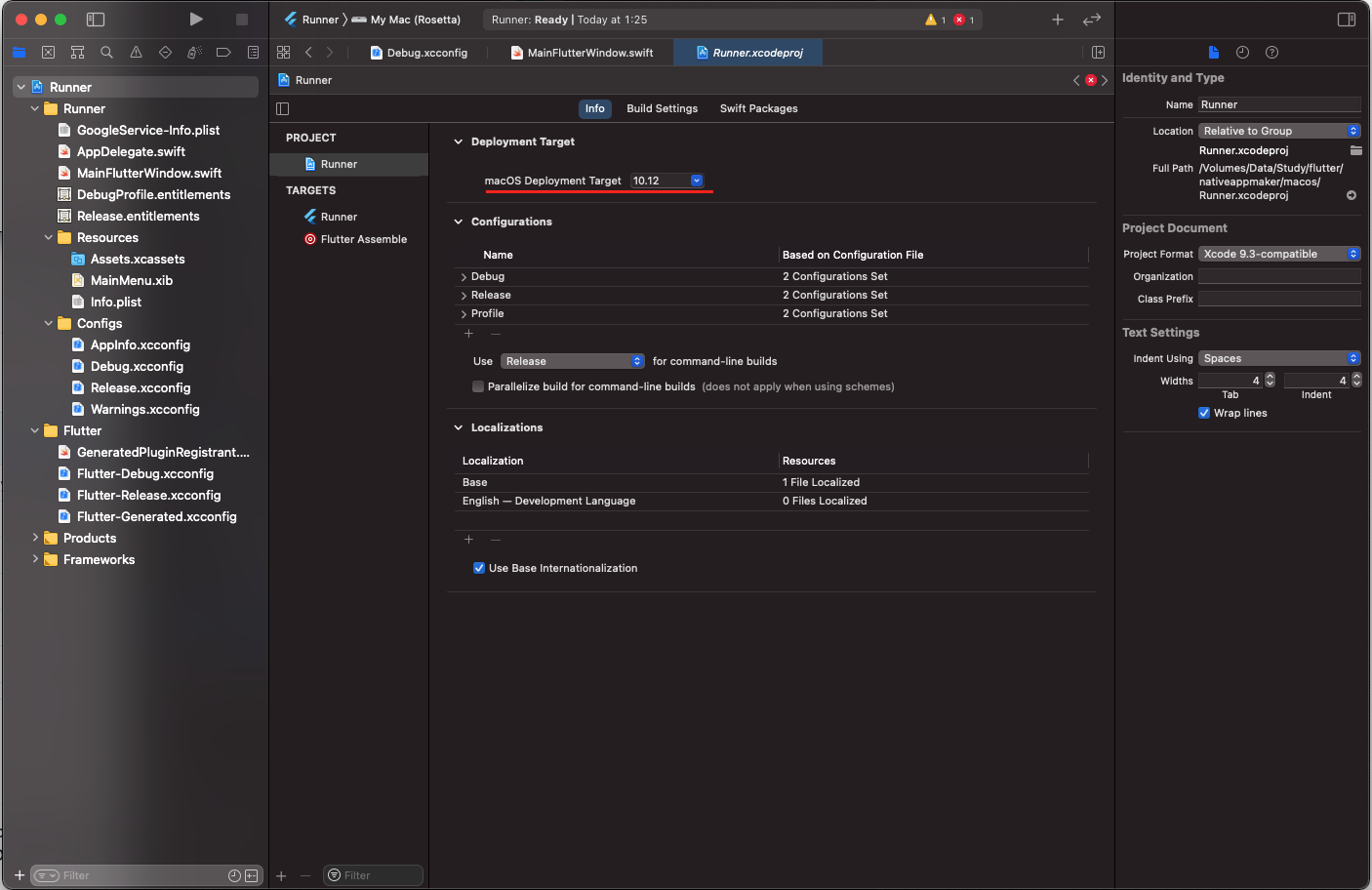Add a new configuration with plus button
The height and width of the screenshot is (890, 1372).
(x=468, y=334)
